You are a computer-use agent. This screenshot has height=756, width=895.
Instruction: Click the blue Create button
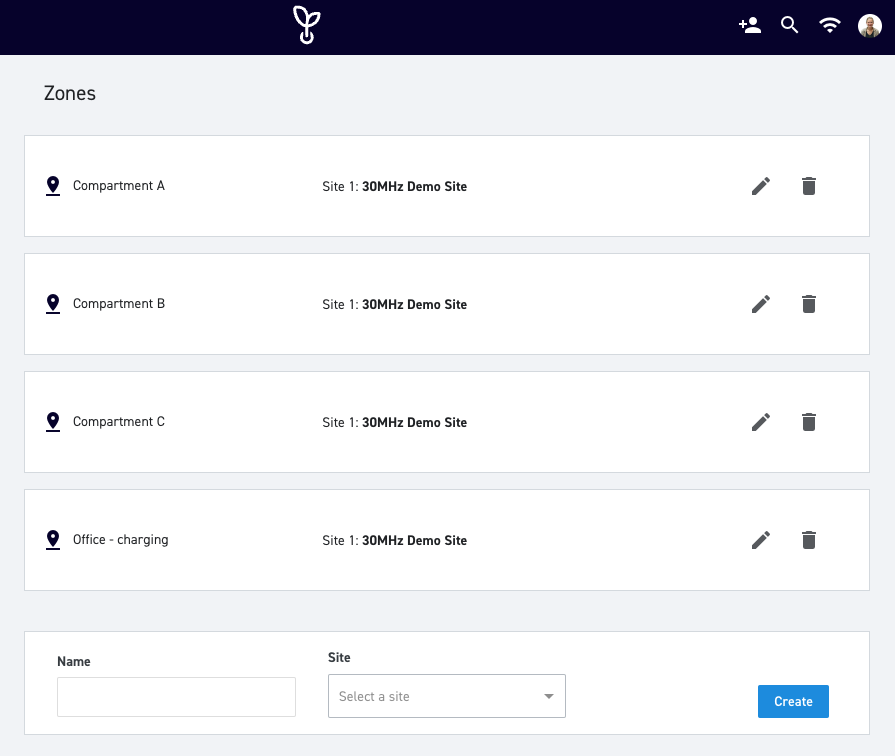pos(793,701)
